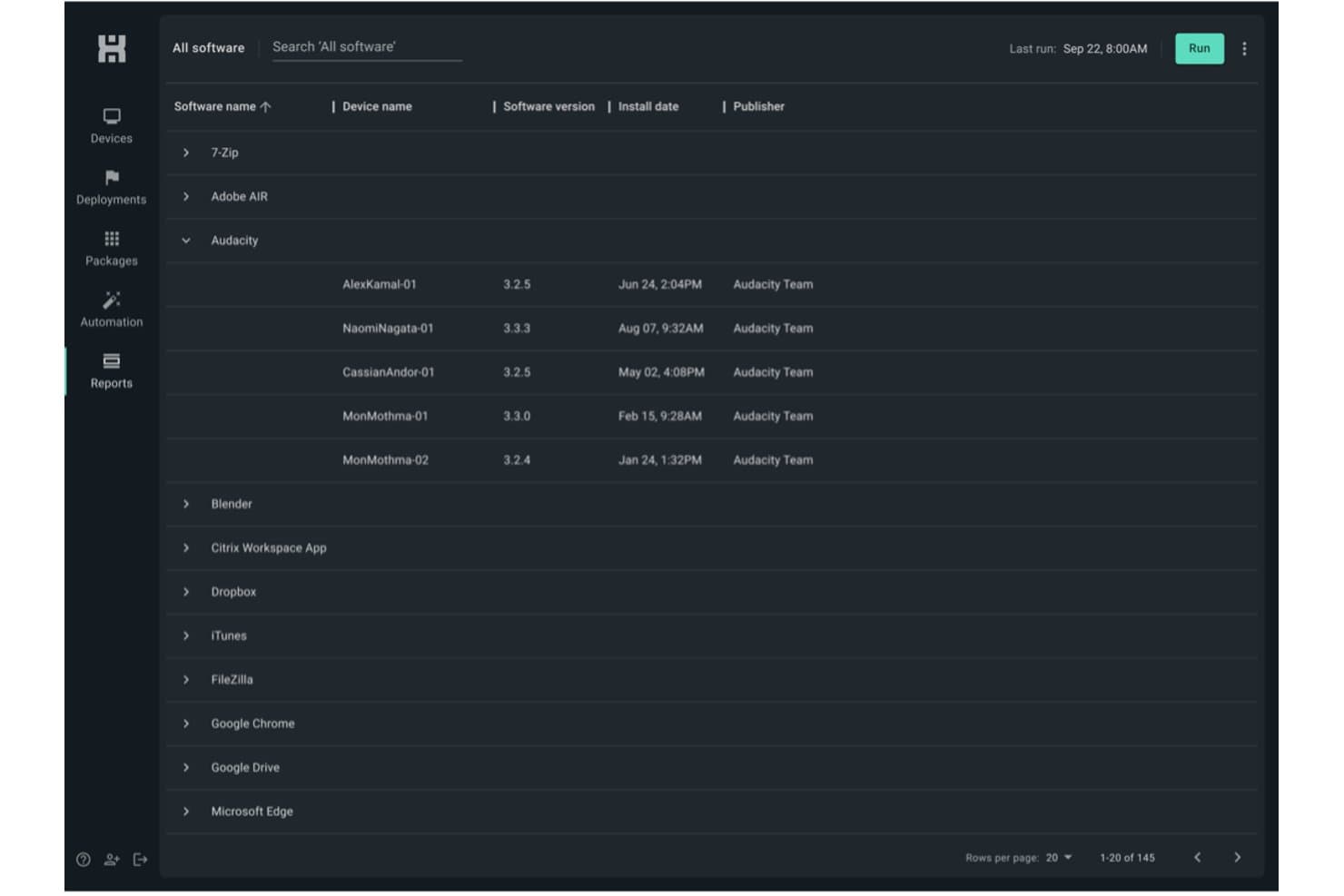Screen dimensions: 1344x896
Task: Open the Rows per page dropdown
Action: coord(1059,858)
